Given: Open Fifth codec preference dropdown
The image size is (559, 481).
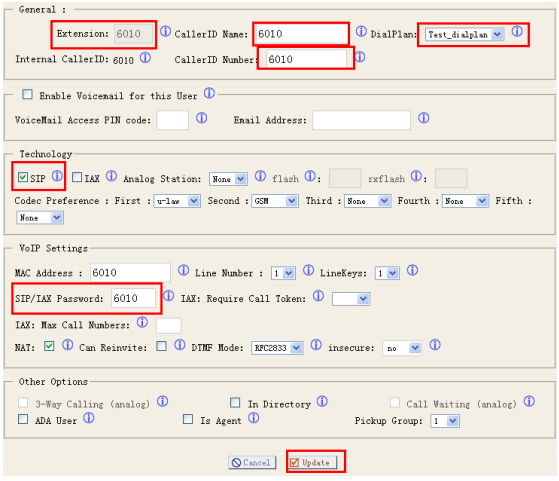Looking at the screenshot, I should pos(40,218).
